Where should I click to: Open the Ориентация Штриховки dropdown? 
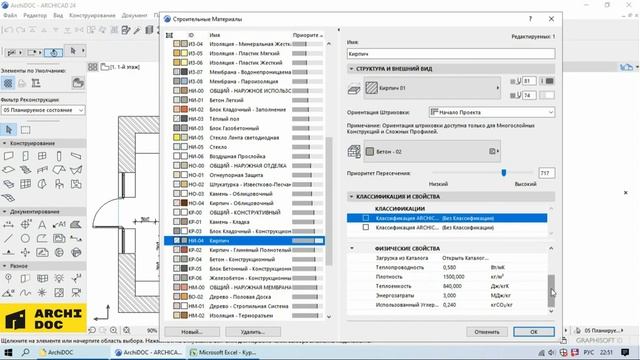(x=492, y=112)
